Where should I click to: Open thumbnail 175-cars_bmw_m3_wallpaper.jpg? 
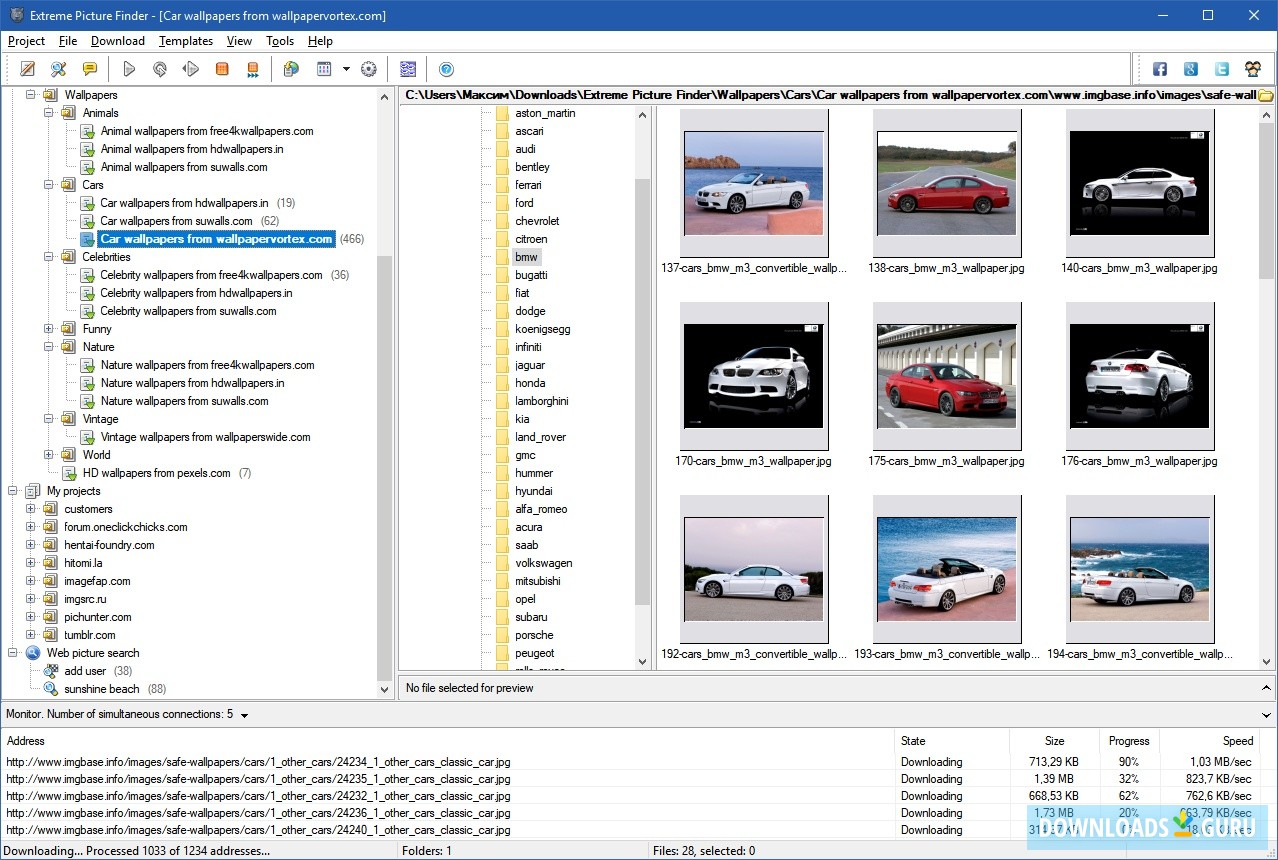pos(945,375)
